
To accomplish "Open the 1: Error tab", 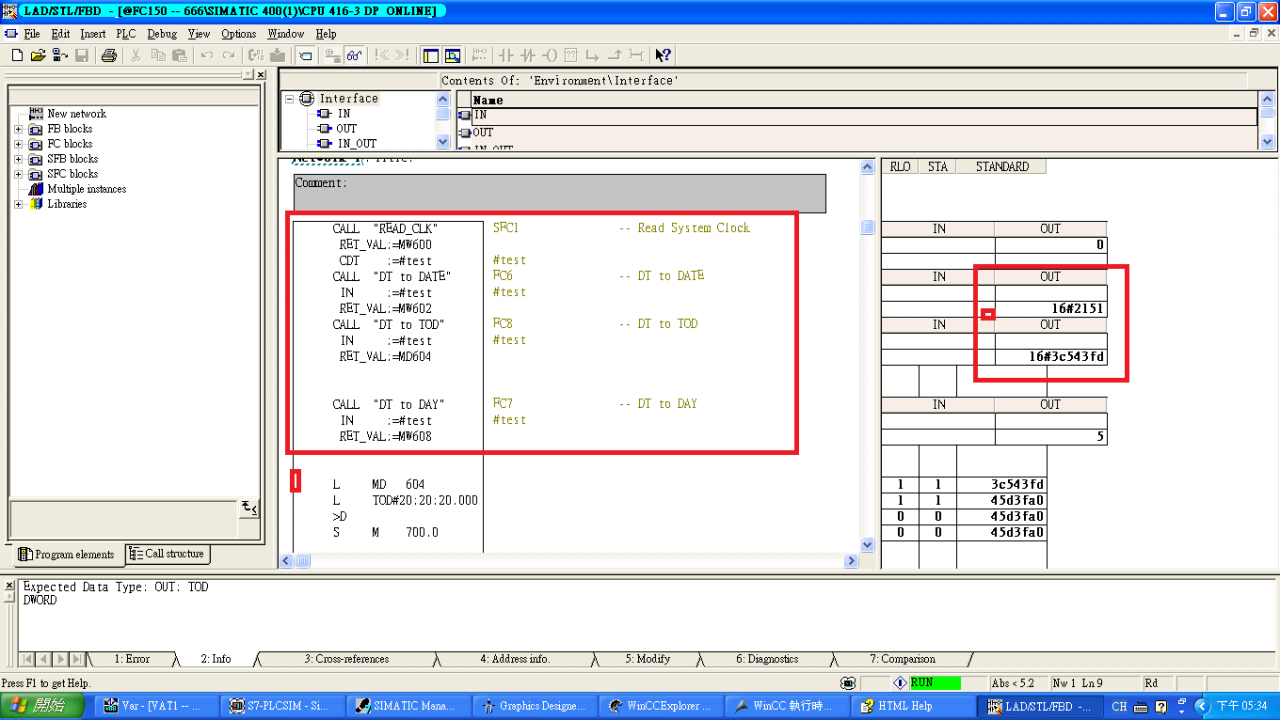I will tap(131, 659).
